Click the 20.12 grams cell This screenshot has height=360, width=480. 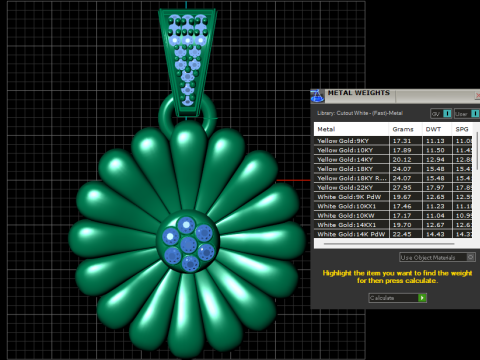coord(406,159)
